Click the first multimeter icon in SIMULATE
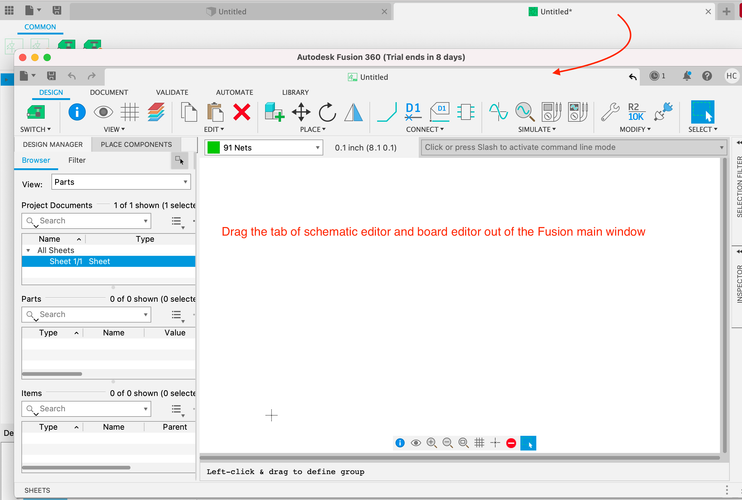 click(551, 112)
